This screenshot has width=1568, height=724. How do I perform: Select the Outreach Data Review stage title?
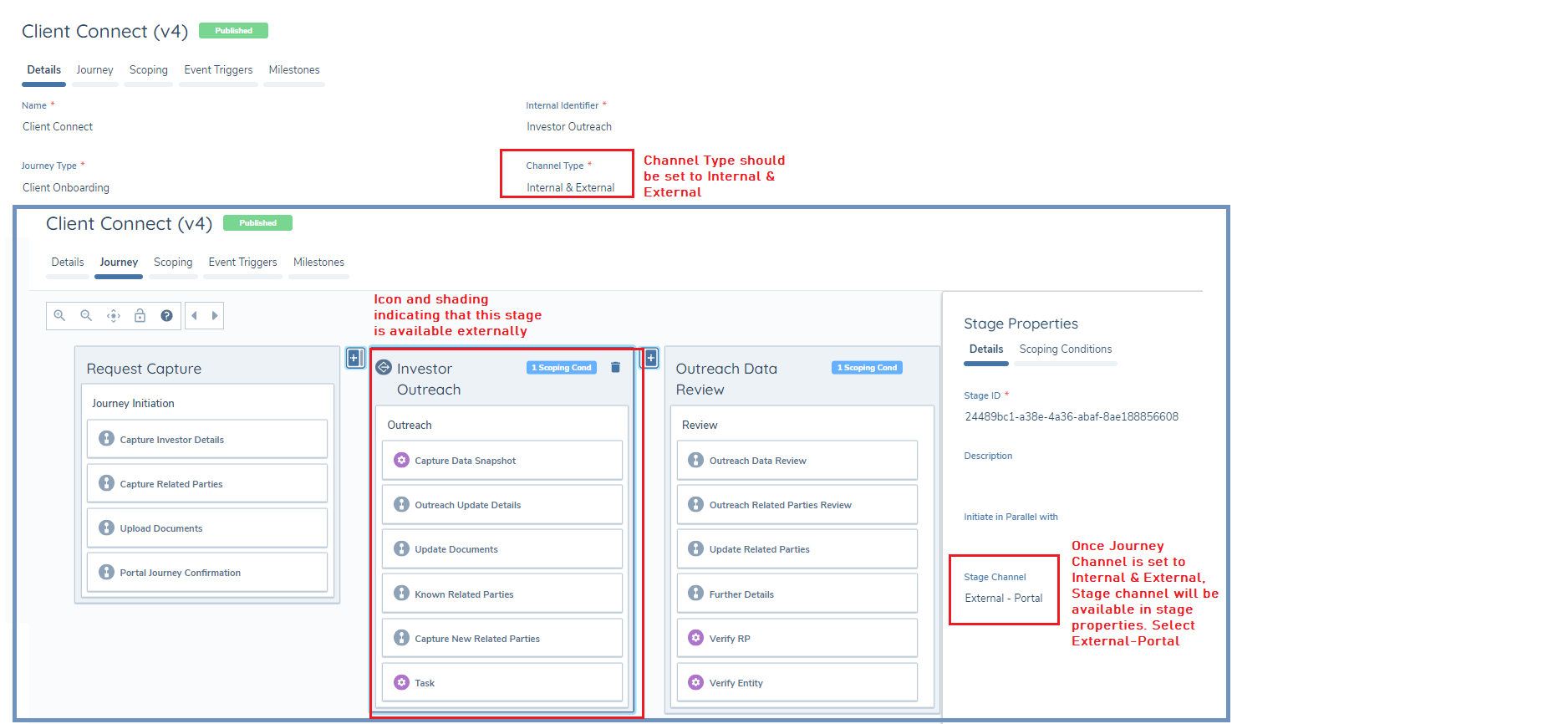(x=726, y=379)
